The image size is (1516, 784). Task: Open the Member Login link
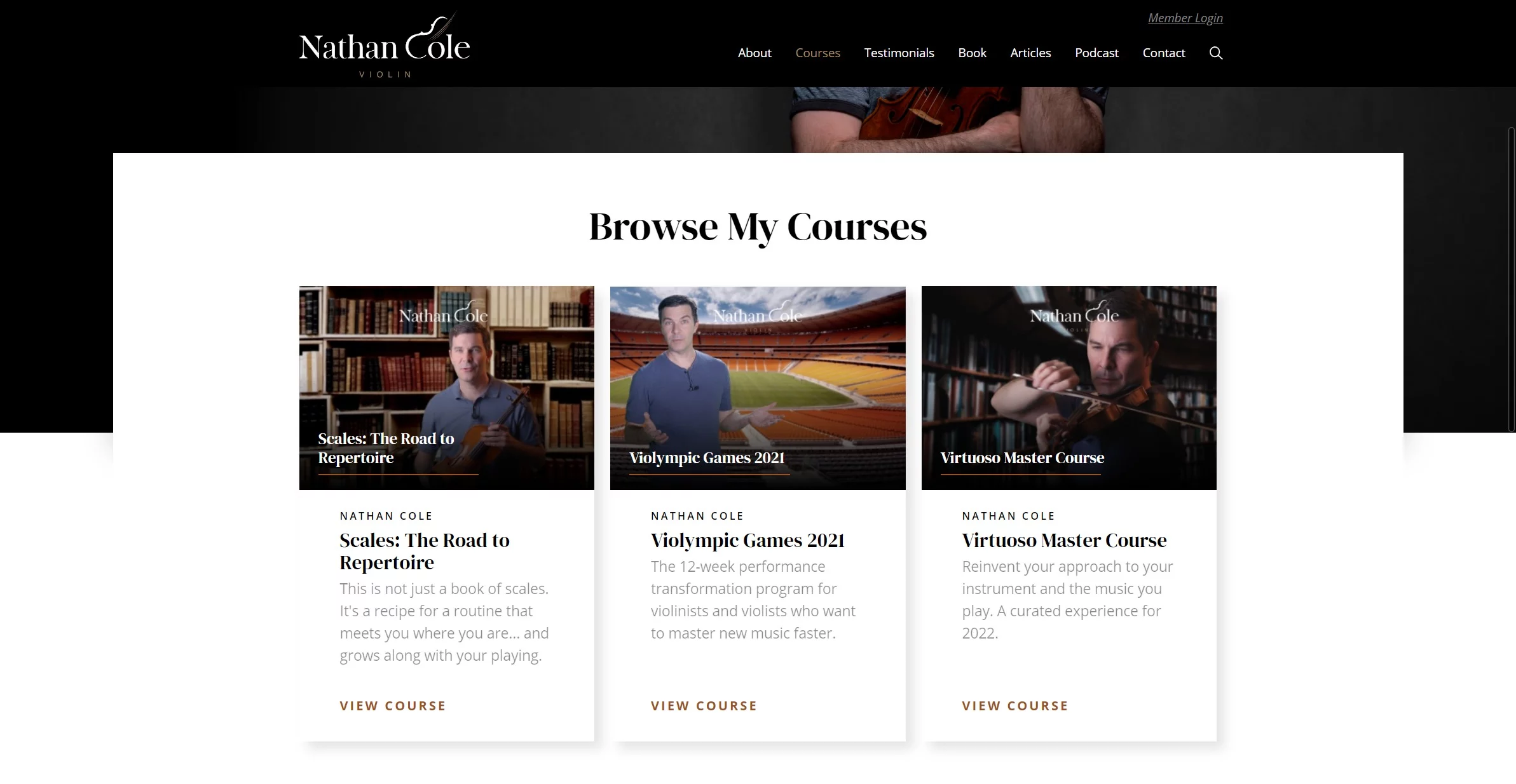coord(1185,17)
